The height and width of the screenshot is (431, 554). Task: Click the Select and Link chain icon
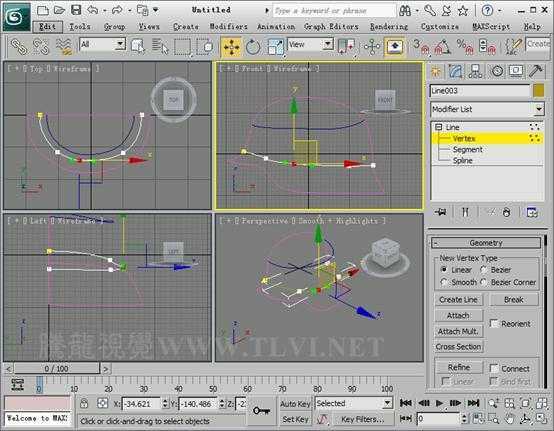point(19,47)
